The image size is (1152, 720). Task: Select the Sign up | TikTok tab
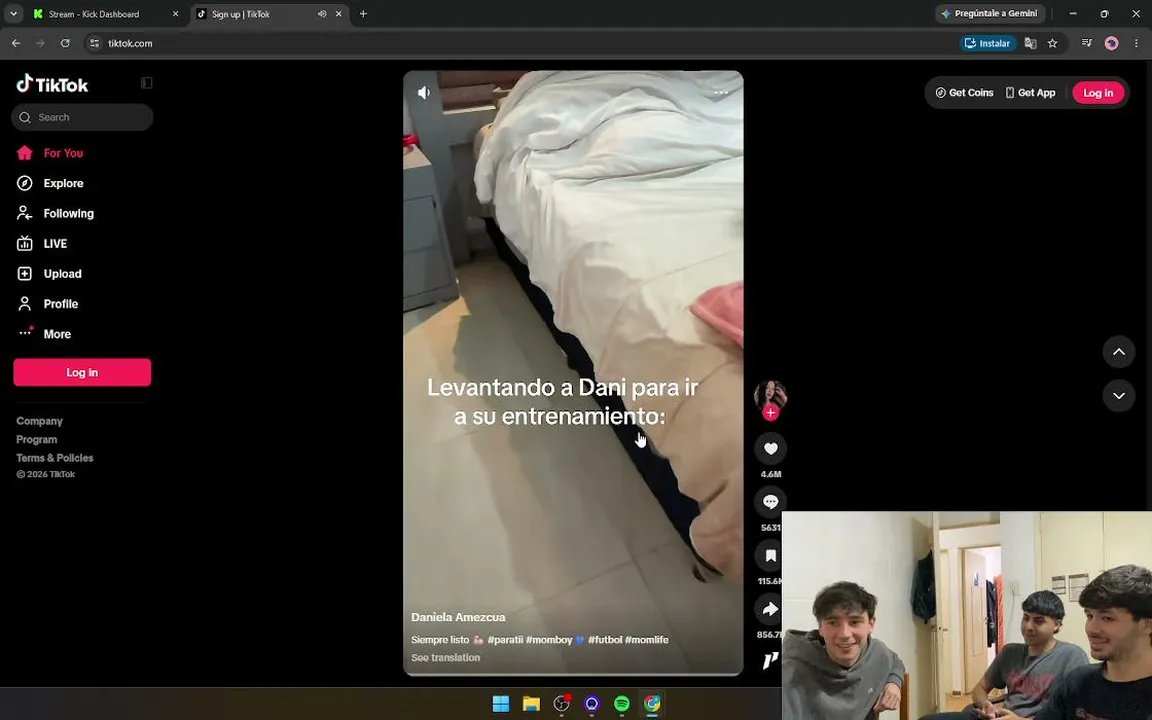point(240,14)
